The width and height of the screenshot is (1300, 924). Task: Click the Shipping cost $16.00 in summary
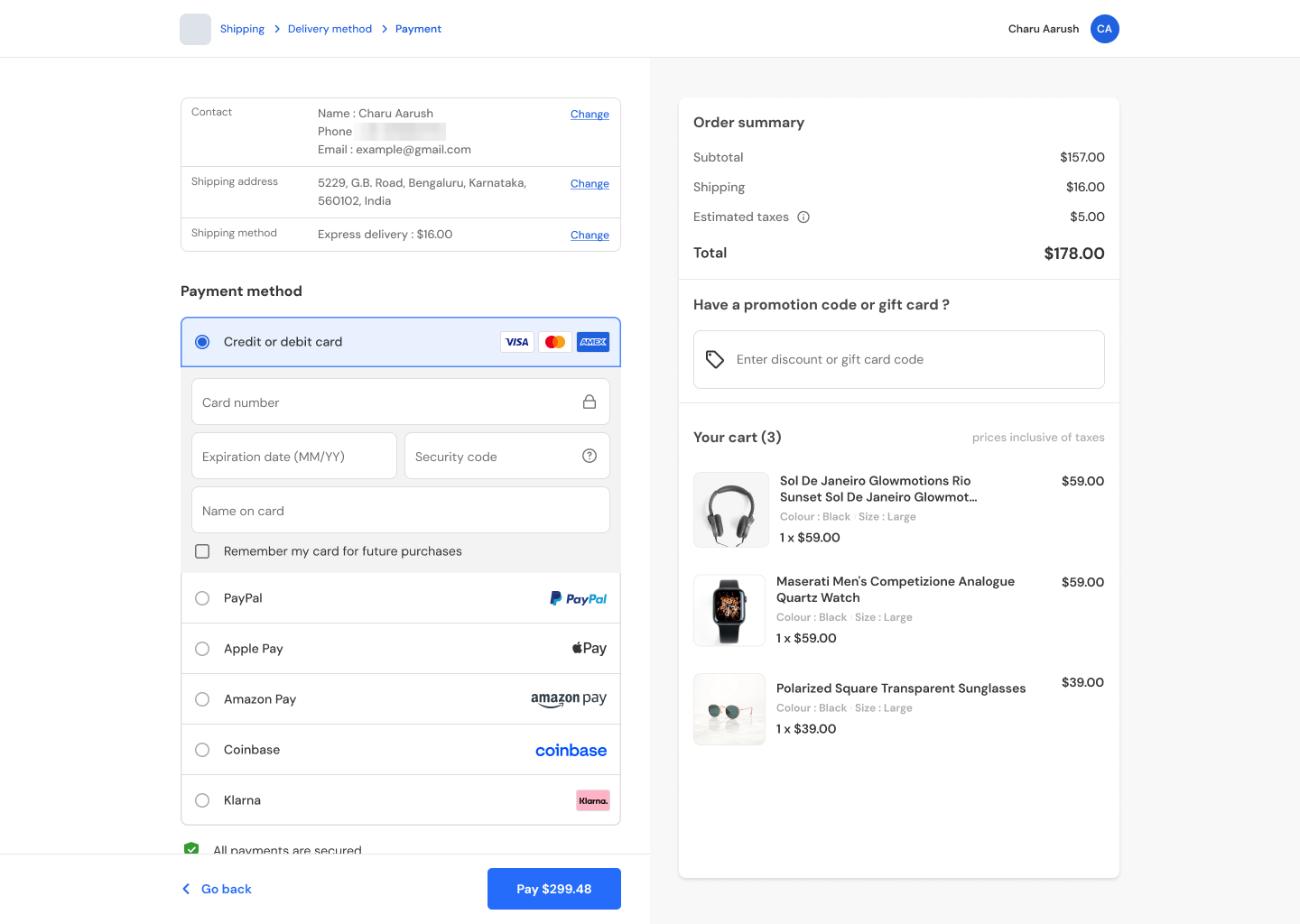(1085, 187)
